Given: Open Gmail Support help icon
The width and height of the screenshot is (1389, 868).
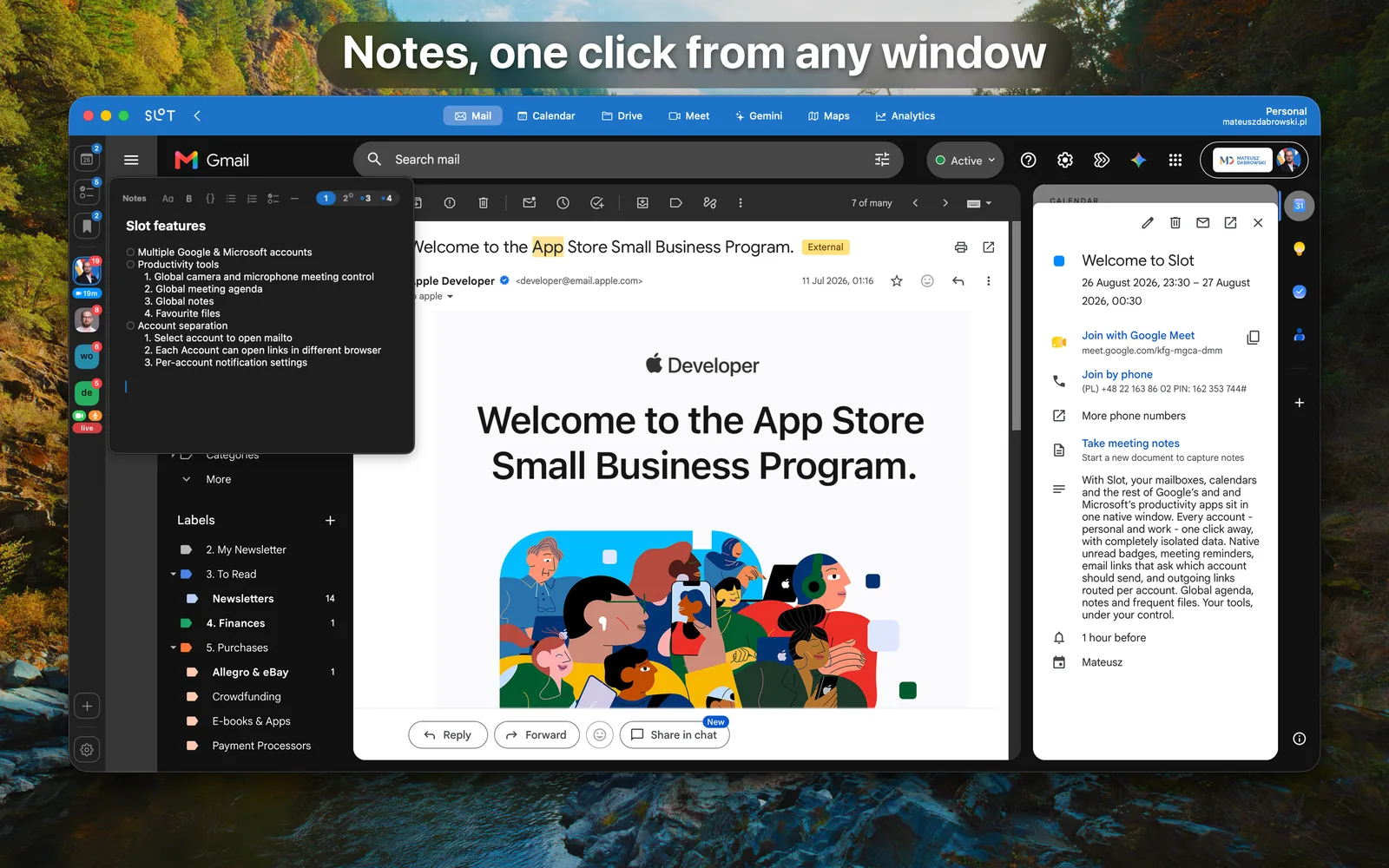Looking at the screenshot, I should [1029, 160].
